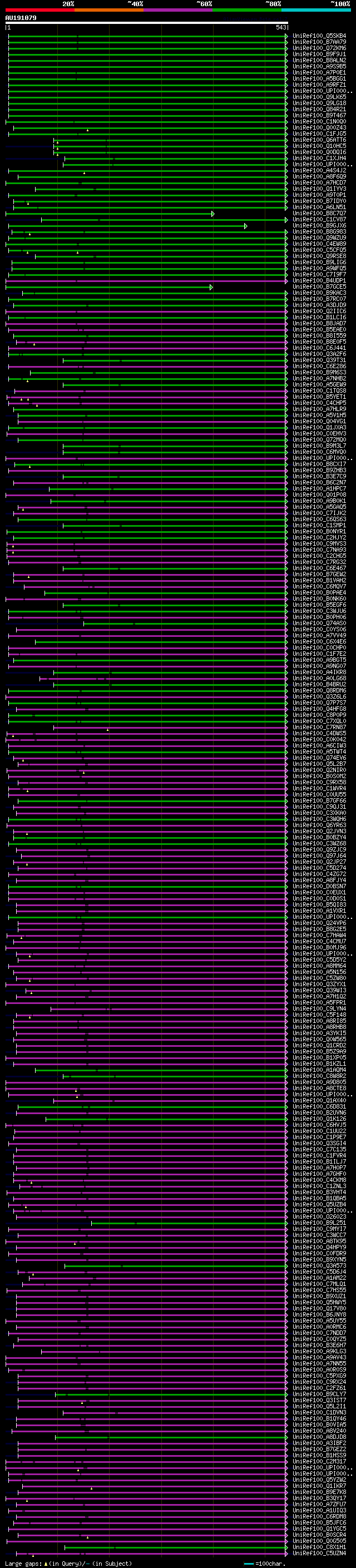
Task: Select the UniRef100_B9L251 label
Action: point(319,1222)
